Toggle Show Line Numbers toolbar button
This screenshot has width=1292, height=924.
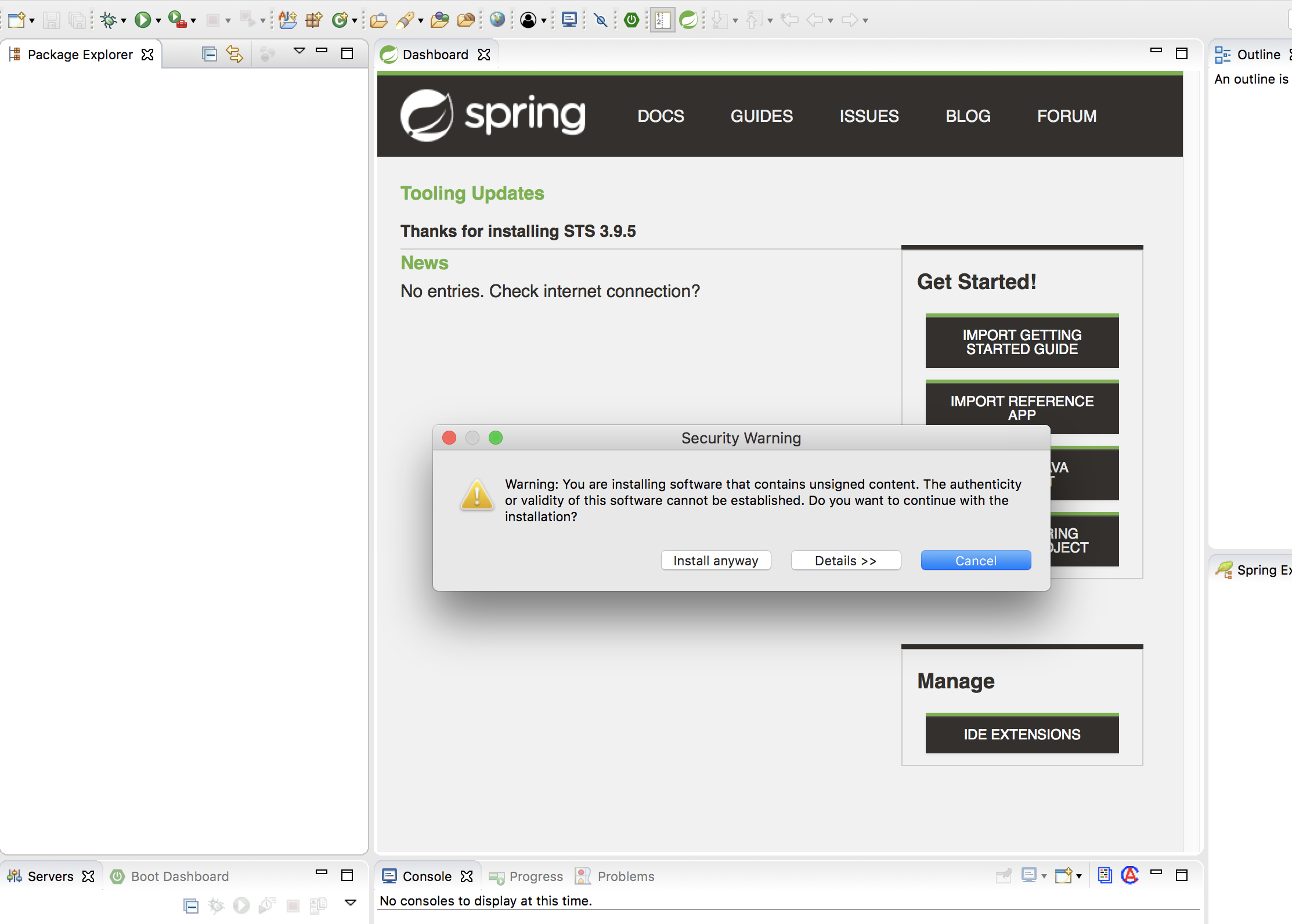662,20
